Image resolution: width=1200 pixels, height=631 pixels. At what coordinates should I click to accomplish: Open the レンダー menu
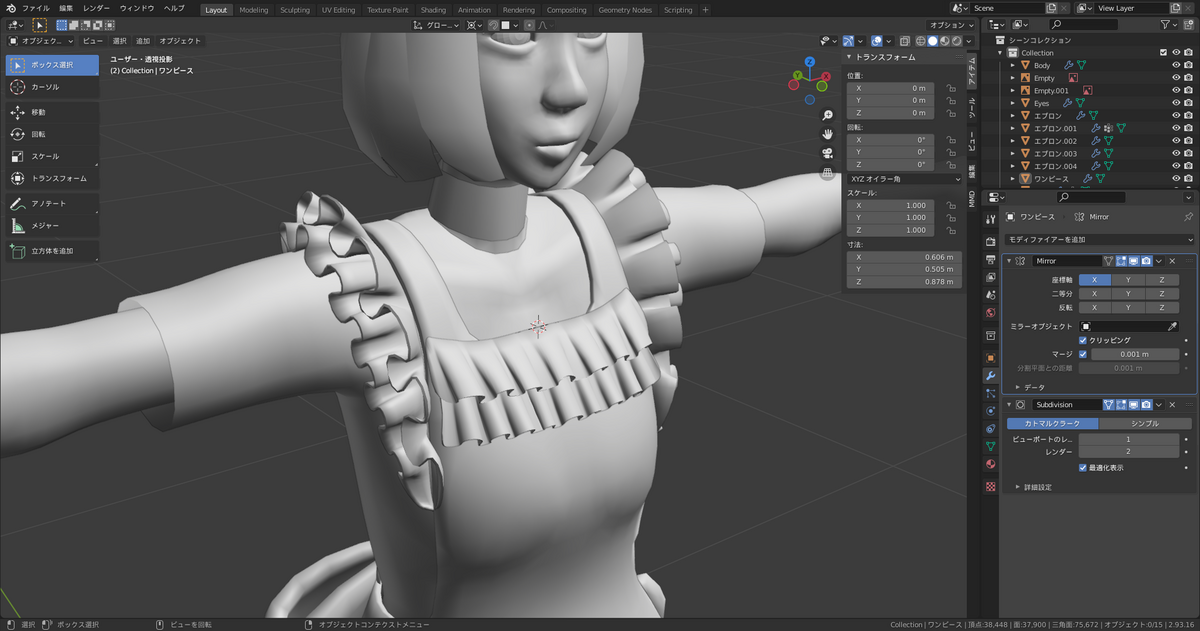point(97,8)
